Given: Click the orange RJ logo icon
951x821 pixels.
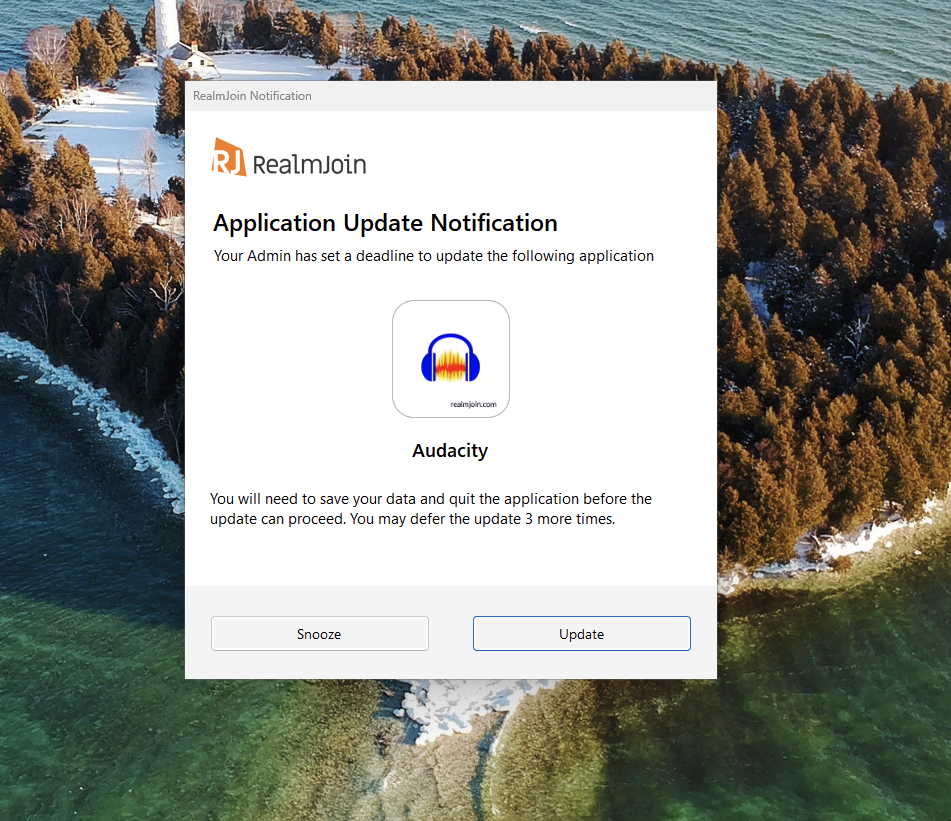Looking at the screenshot, I should pyautogui.click(x=229, y=157).
